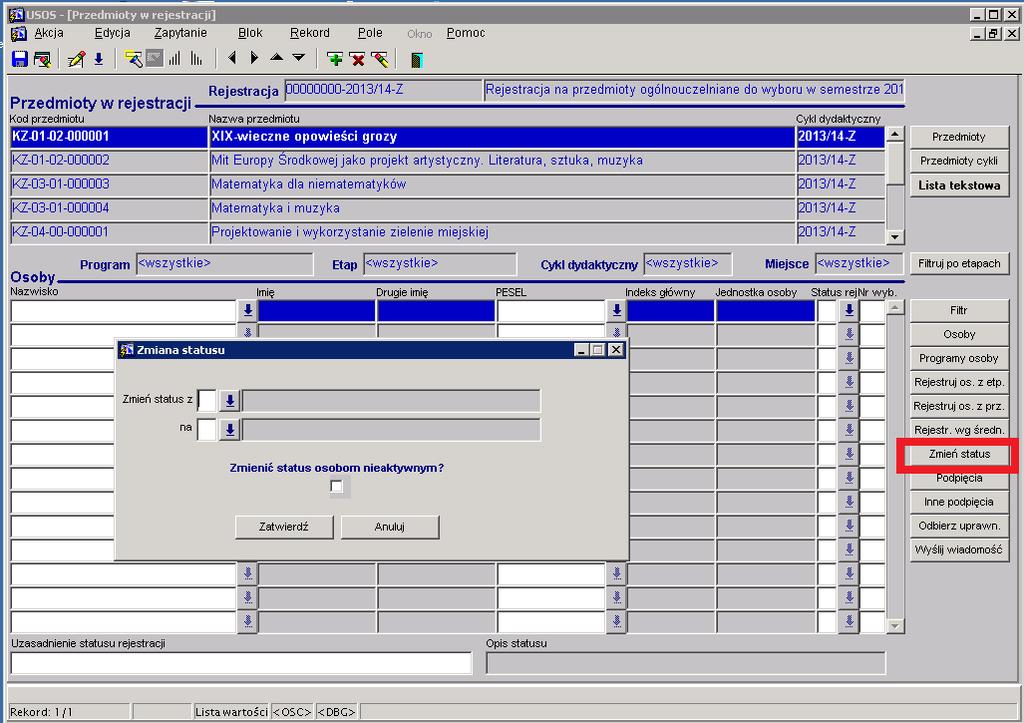Click subject list scrollbar up arrow
1024x723 pixels.
coord(895,134)
